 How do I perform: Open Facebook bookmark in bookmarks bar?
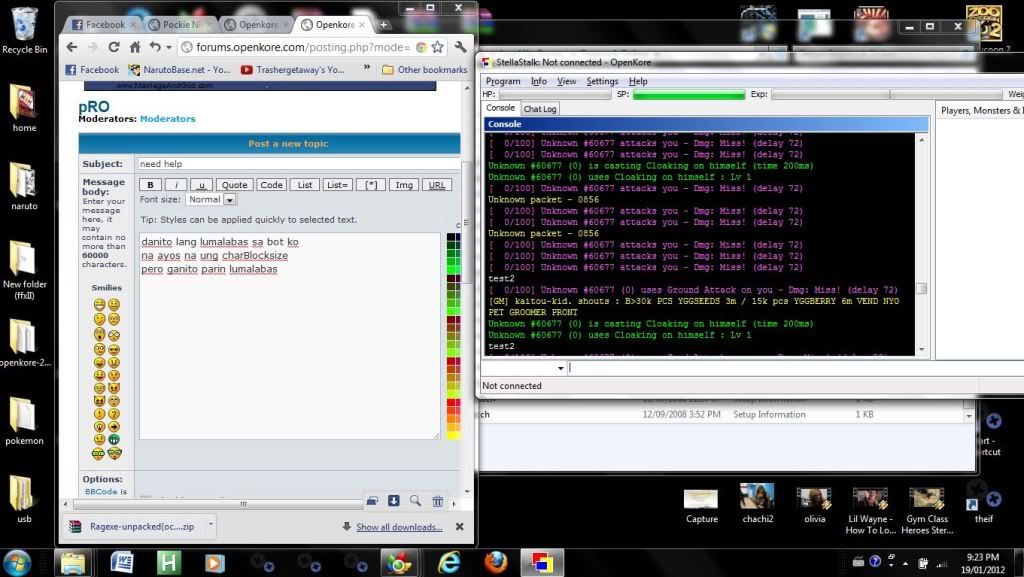pos(92,69)
